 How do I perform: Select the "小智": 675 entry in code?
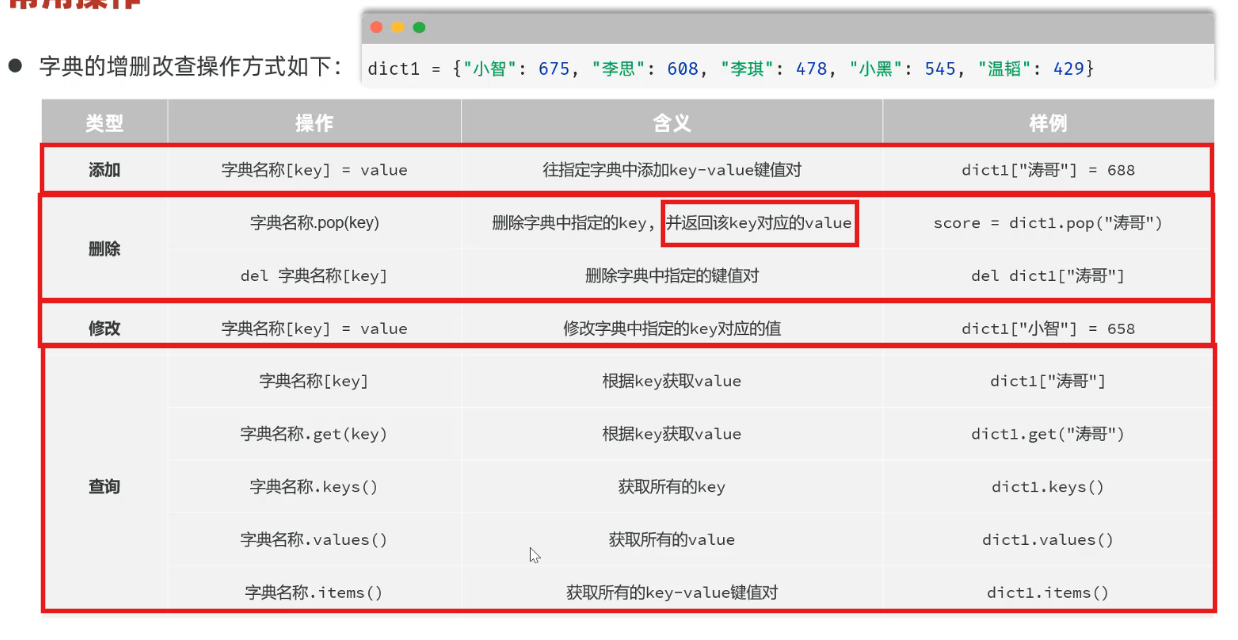[516, 69]
